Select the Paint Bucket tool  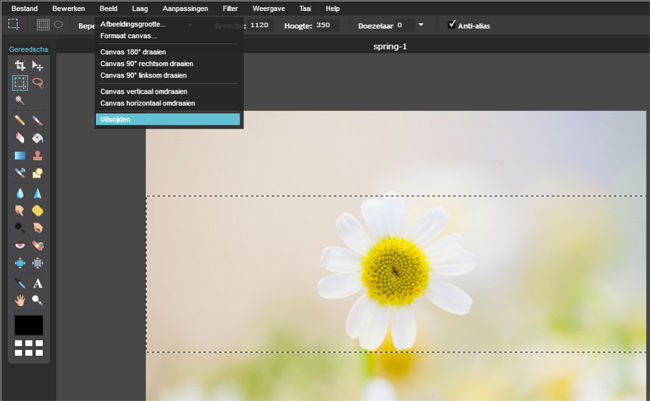(x=37, y=138)
